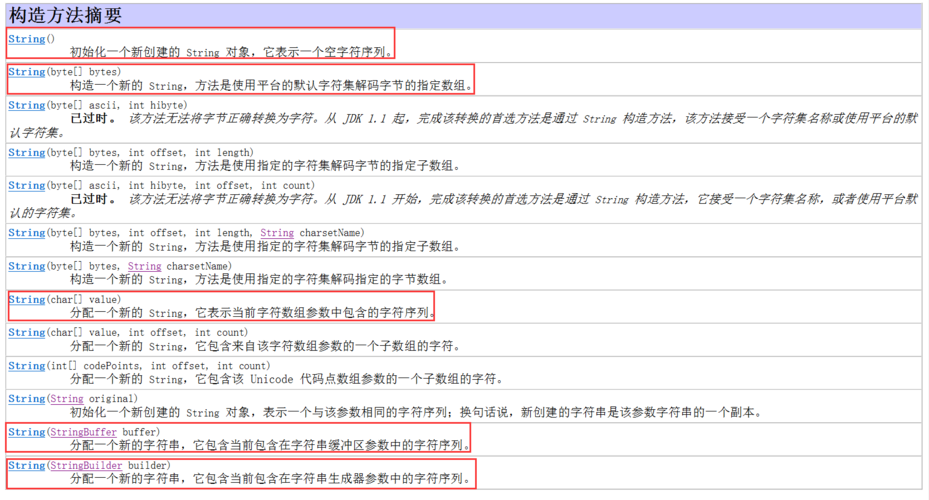Follow String type link in 'int length, String charsetName'

click(x=277, y=233)
